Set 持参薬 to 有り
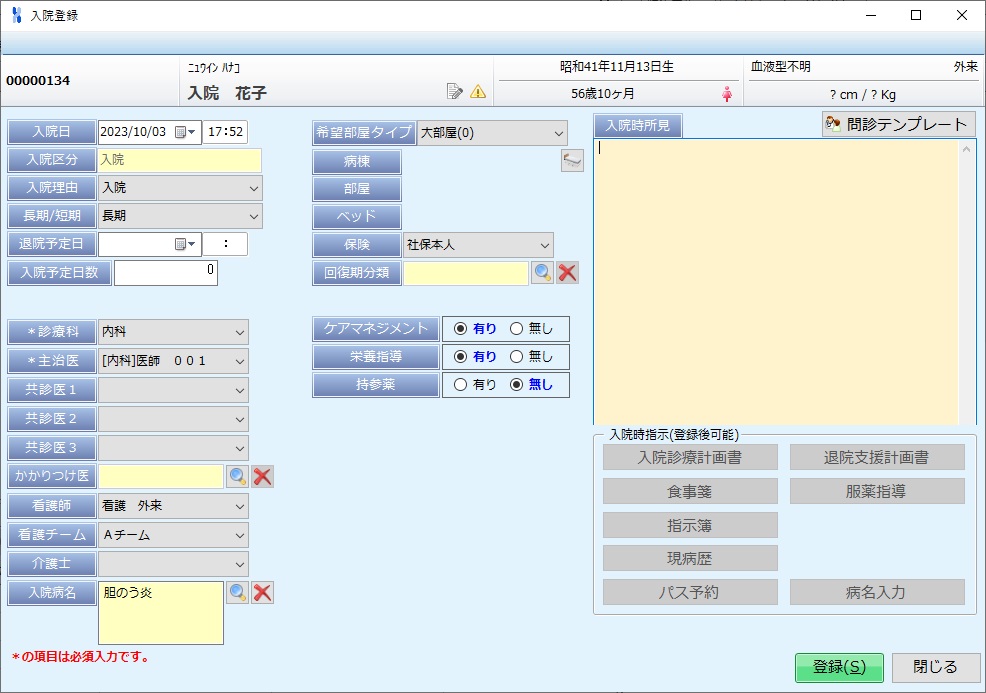The width and height of the screenshot is (986, 693). click(x=461, y=385)
